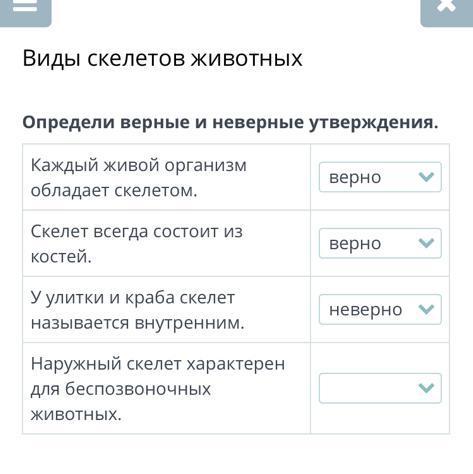Open dropdown for 'Скелет всегда состоит из костей'
473x474 pixels.
380,243
